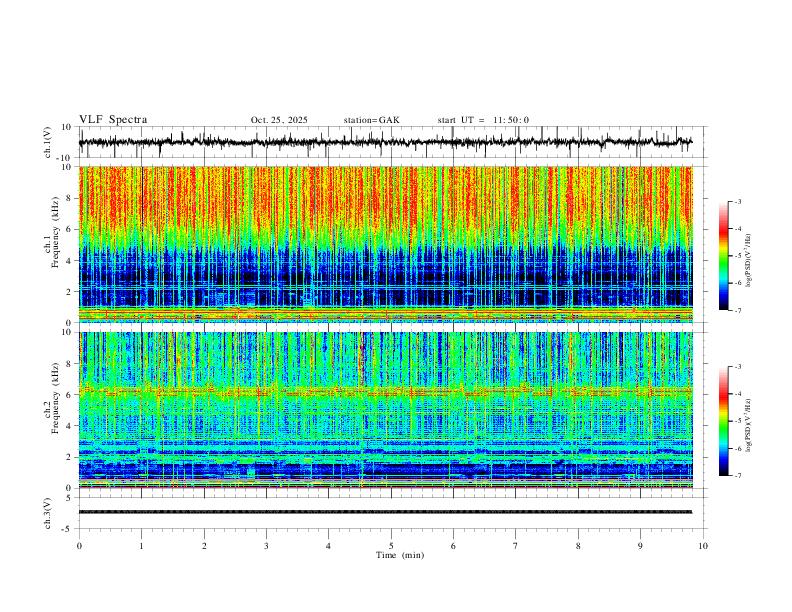Viewport: 792px width, 612px height.
Task: Click the log(PSD) label beside ch.1 color bar
Action: (749, 261)
